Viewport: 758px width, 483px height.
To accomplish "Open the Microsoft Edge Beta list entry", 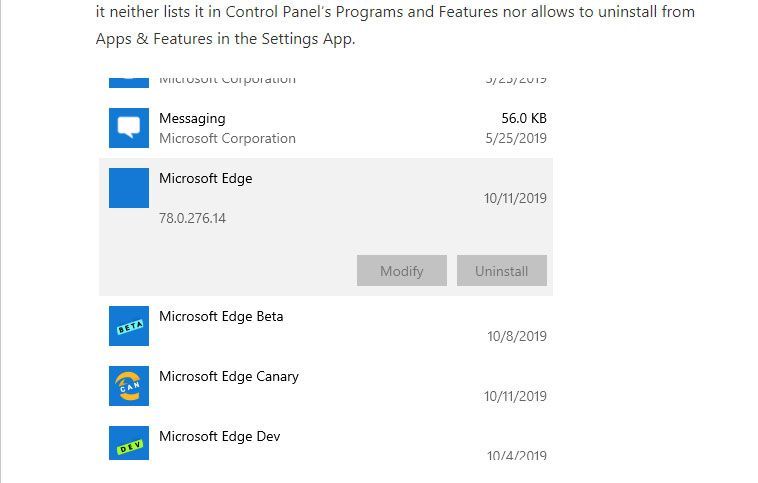I will [326, 326].
